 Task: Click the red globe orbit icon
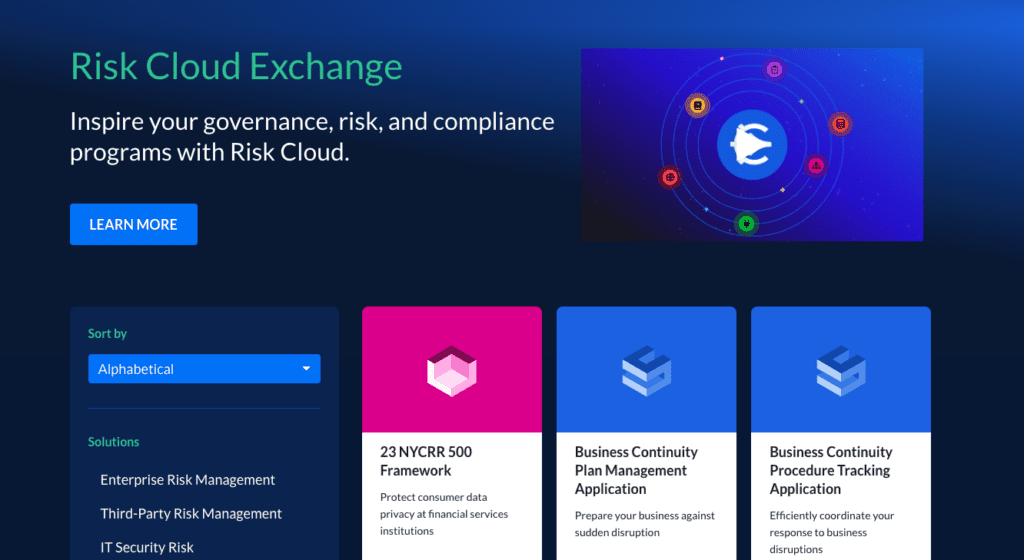(x=670, y=177)
